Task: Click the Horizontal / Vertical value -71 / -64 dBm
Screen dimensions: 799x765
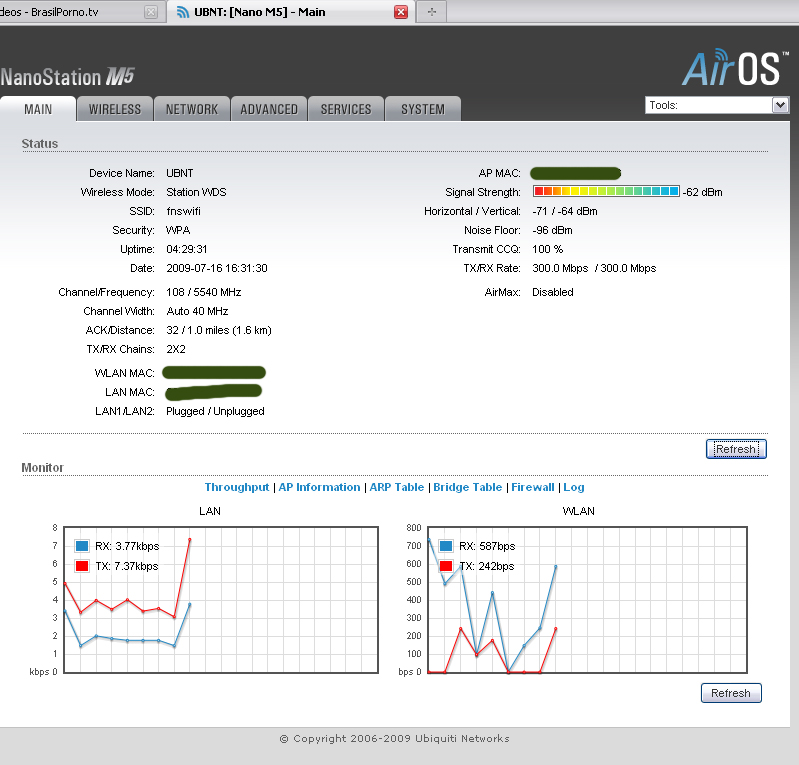Action: point(565,211)
